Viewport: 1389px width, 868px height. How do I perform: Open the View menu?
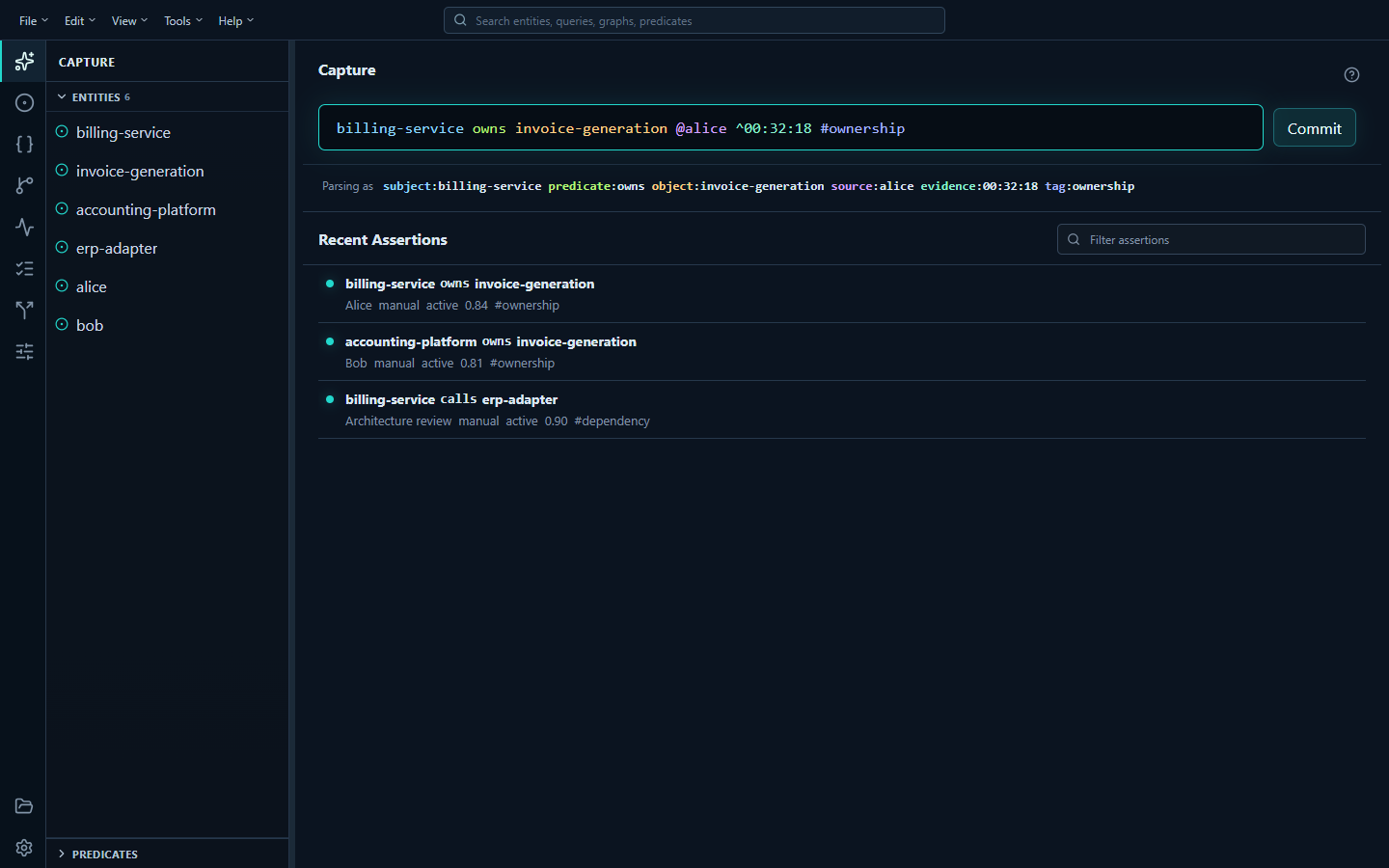click(129, 20)
